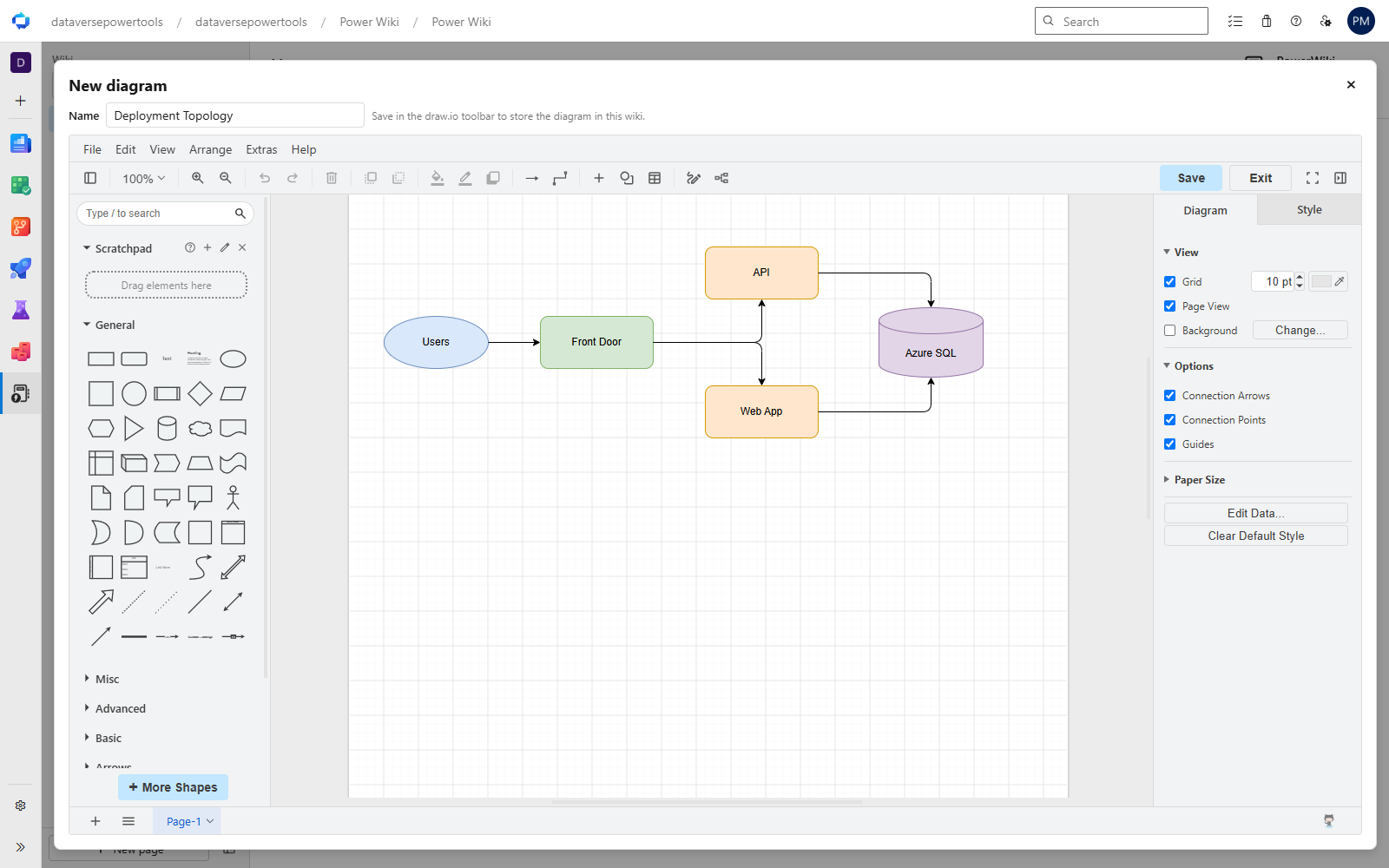Select the cloud shape in General palette
Screen dimensions: 1389x868
tap(200, 428)
